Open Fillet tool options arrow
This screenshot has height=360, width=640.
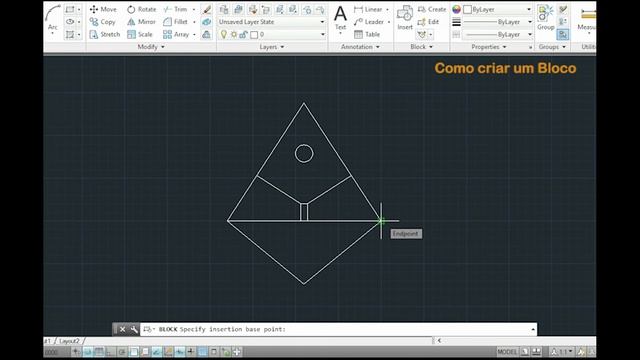(x=194, y=22)
